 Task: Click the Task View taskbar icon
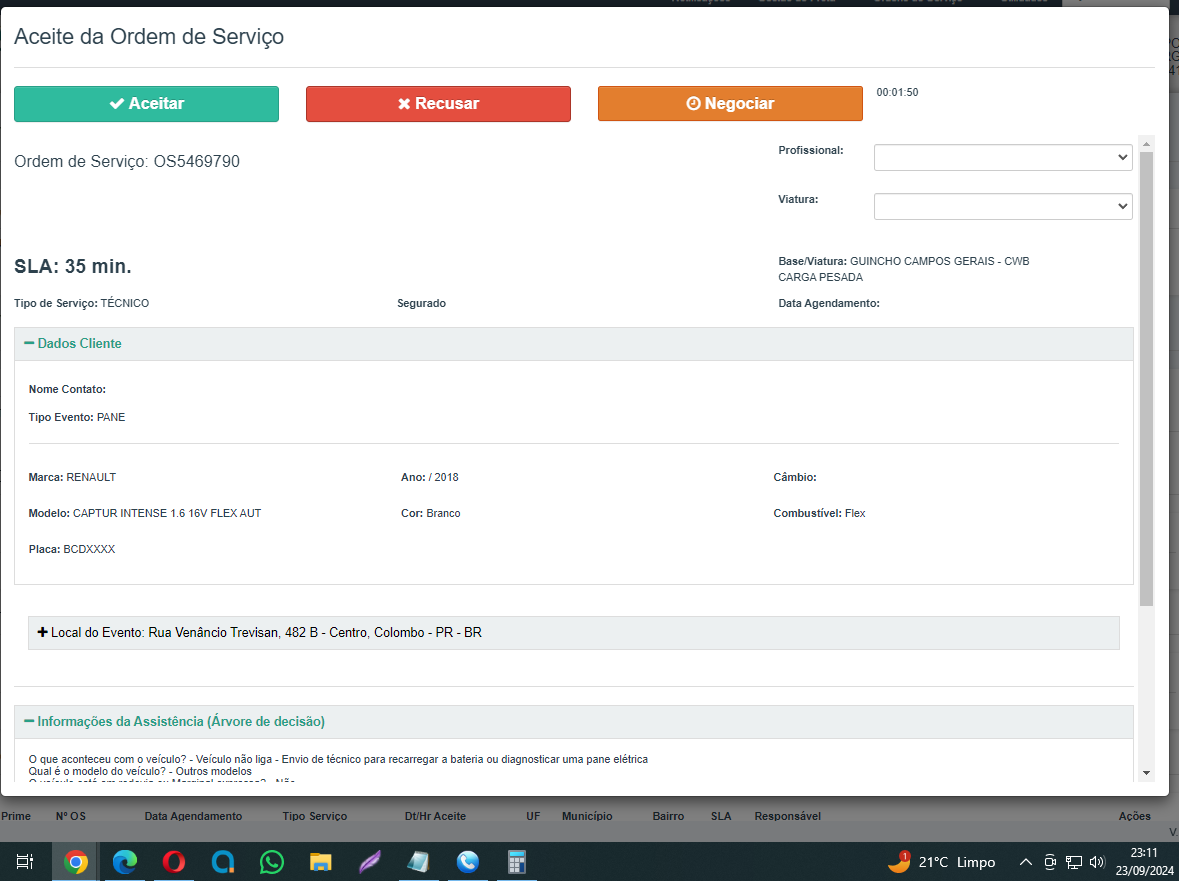pyautogui.click(x=26, y=862)
